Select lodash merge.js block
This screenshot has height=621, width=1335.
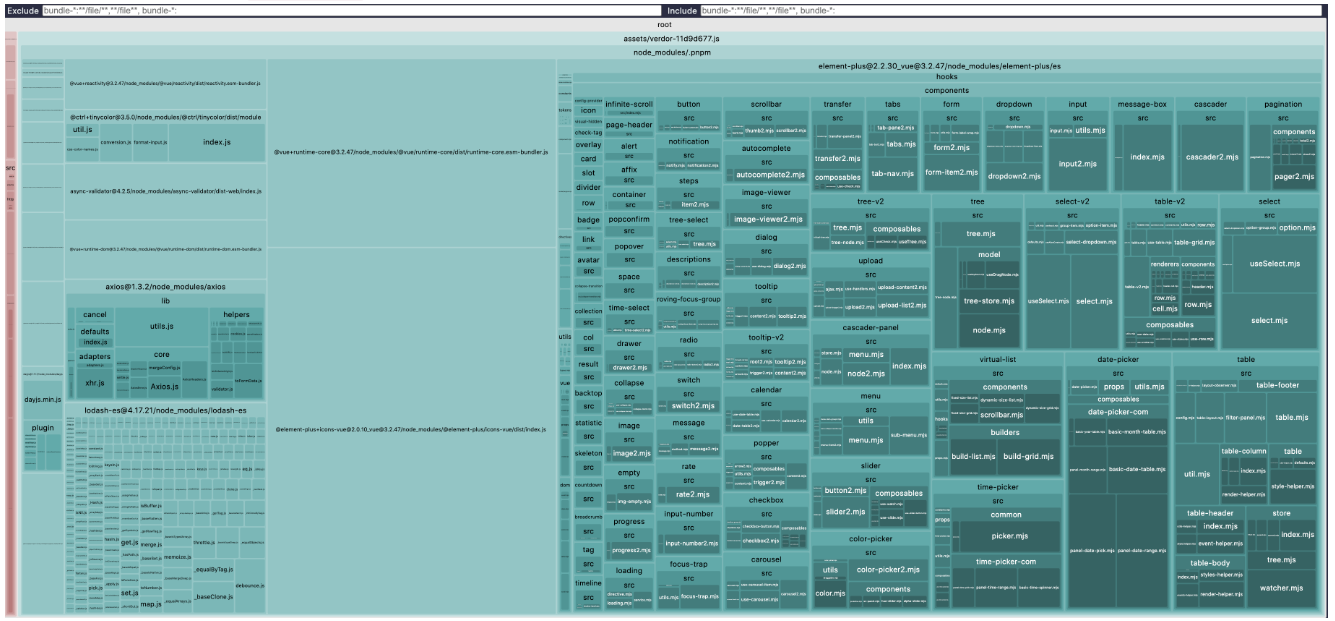click(151, 544)
